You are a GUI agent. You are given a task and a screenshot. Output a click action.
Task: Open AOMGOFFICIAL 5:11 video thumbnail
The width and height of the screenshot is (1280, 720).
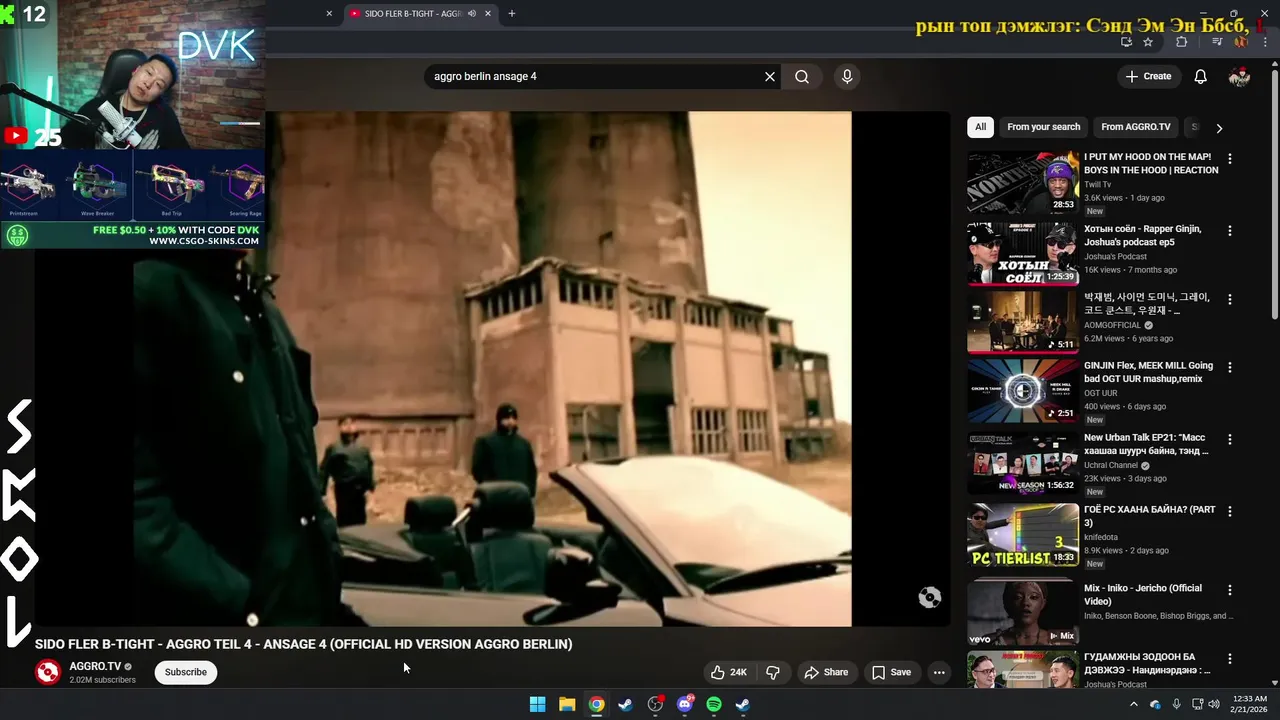click(1023, 322)
